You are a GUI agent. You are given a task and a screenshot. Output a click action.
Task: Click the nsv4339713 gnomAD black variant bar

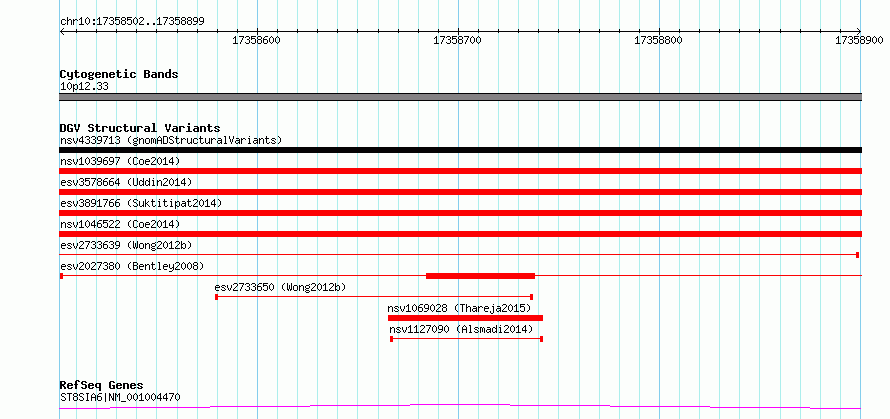[x=460, y=150]
